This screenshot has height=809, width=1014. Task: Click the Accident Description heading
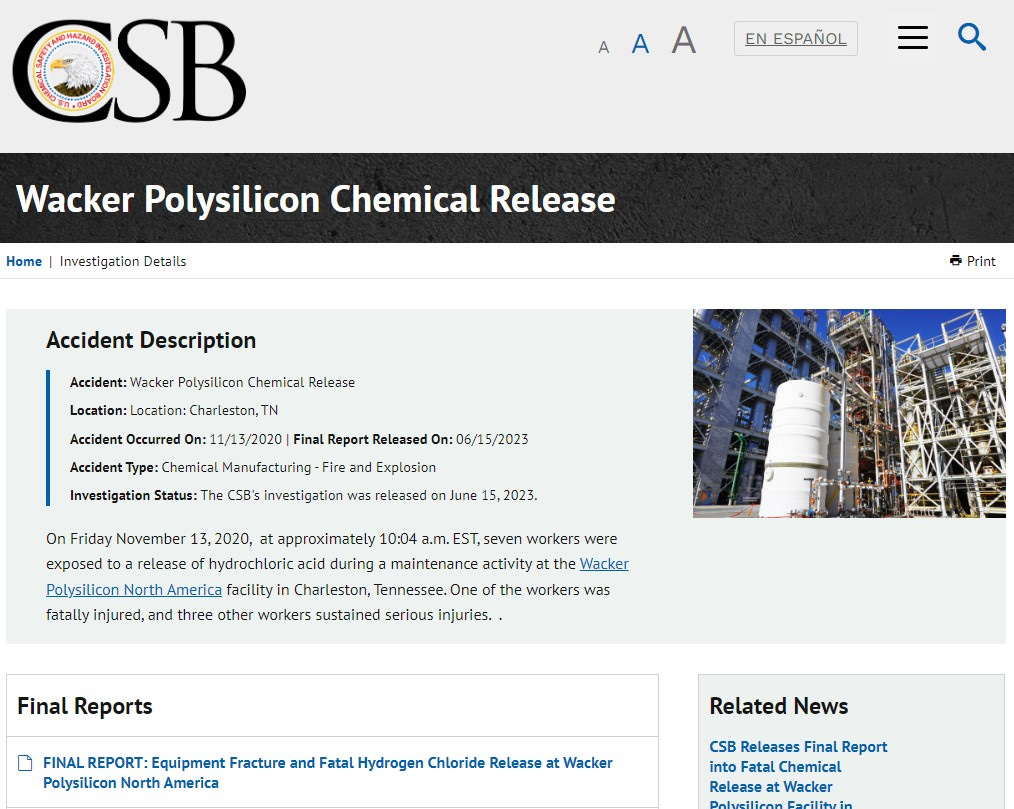point(151,340)
